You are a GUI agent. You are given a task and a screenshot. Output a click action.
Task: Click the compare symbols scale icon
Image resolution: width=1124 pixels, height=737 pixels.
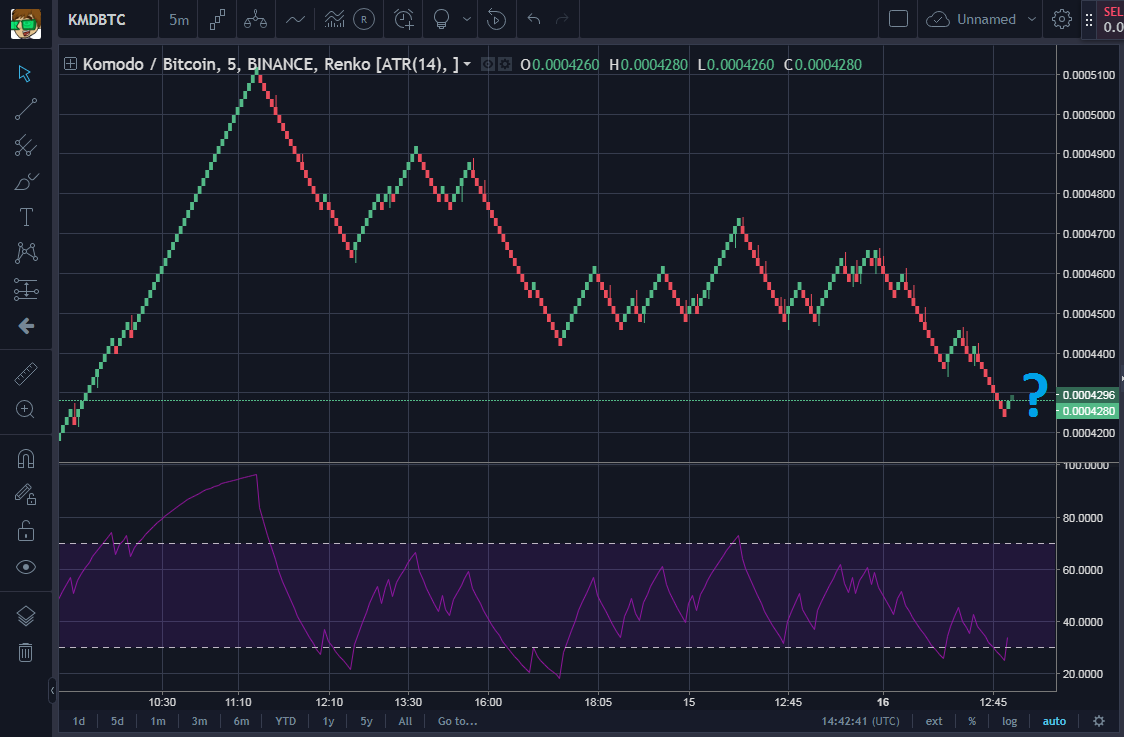(255, 19)
